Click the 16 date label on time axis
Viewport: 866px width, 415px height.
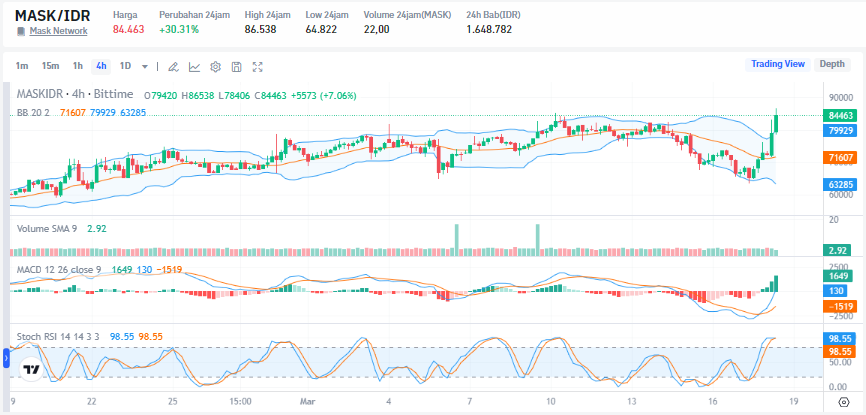(x=713, y=401)
